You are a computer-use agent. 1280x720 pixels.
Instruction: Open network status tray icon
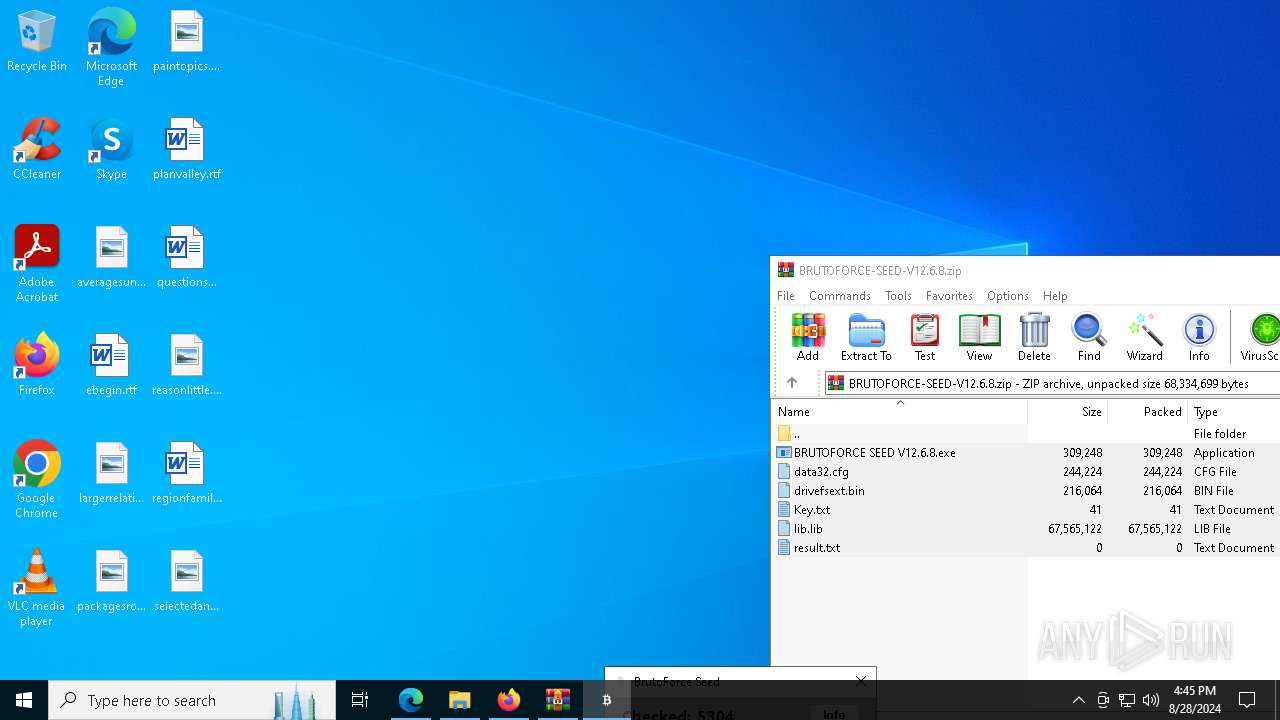click(1127, 700)
